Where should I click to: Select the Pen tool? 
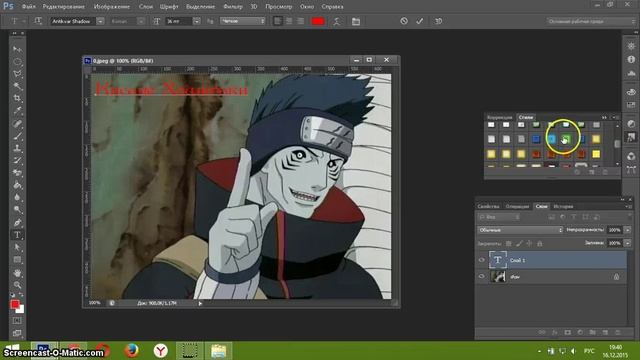[x=17, y=222]
